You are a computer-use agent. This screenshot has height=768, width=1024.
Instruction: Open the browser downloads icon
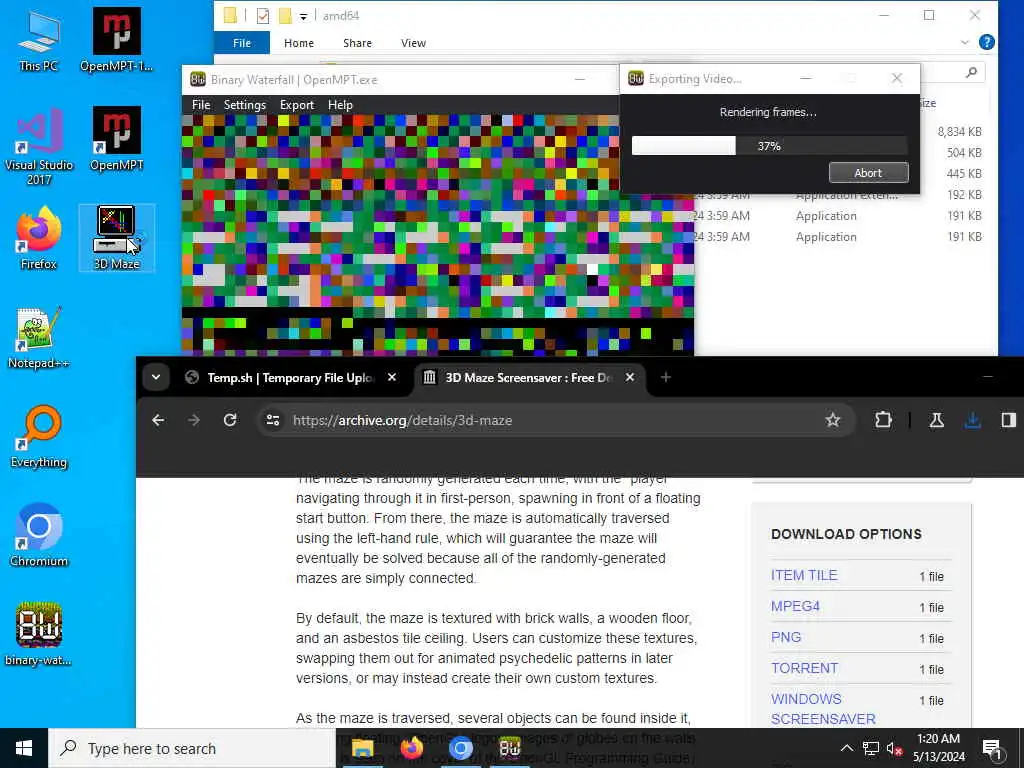point(972,420)
